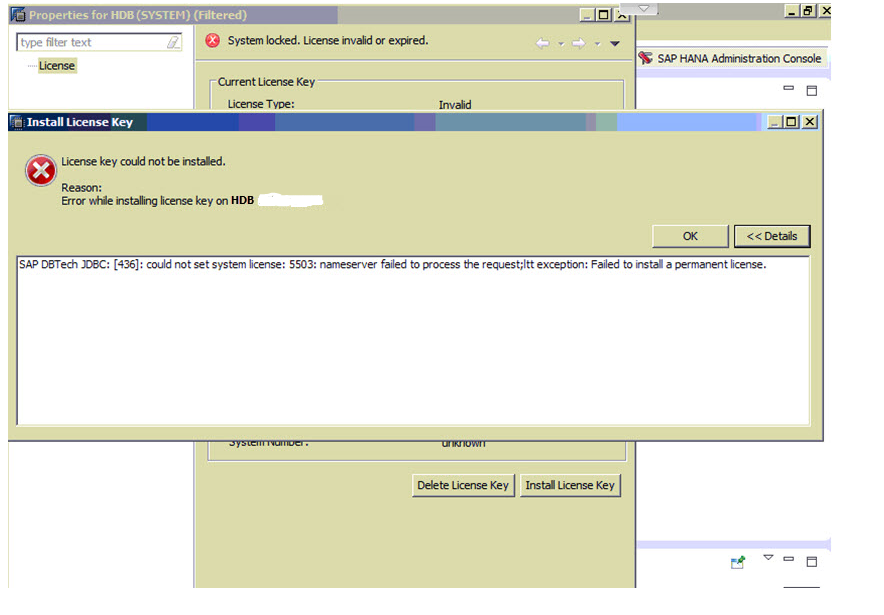Switch to SAP HANA Administration Console perspective
The image size is (884, 615).
coord(731,58)
